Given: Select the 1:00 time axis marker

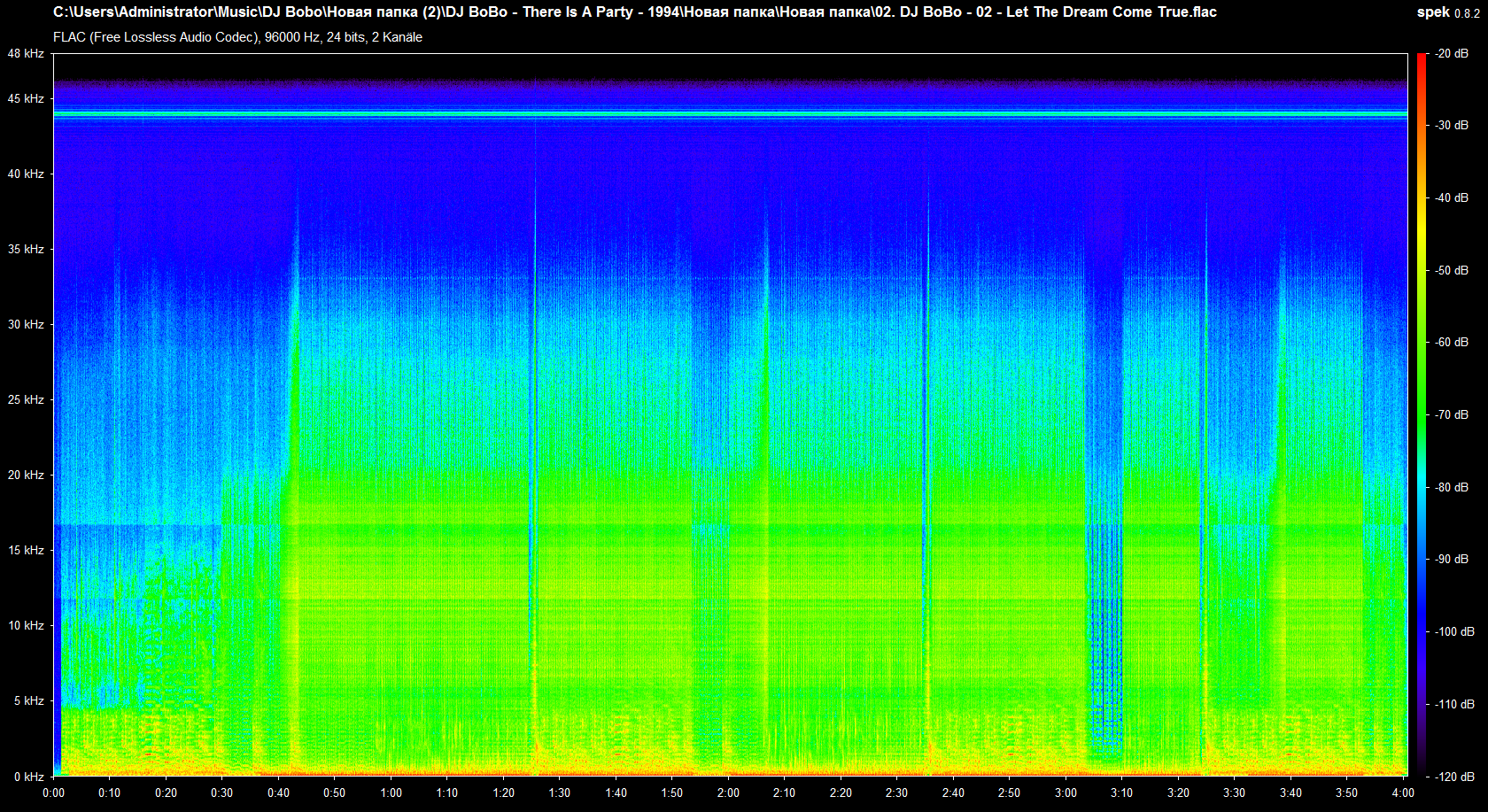Looking at the screenshot, I should click(391, 793).
